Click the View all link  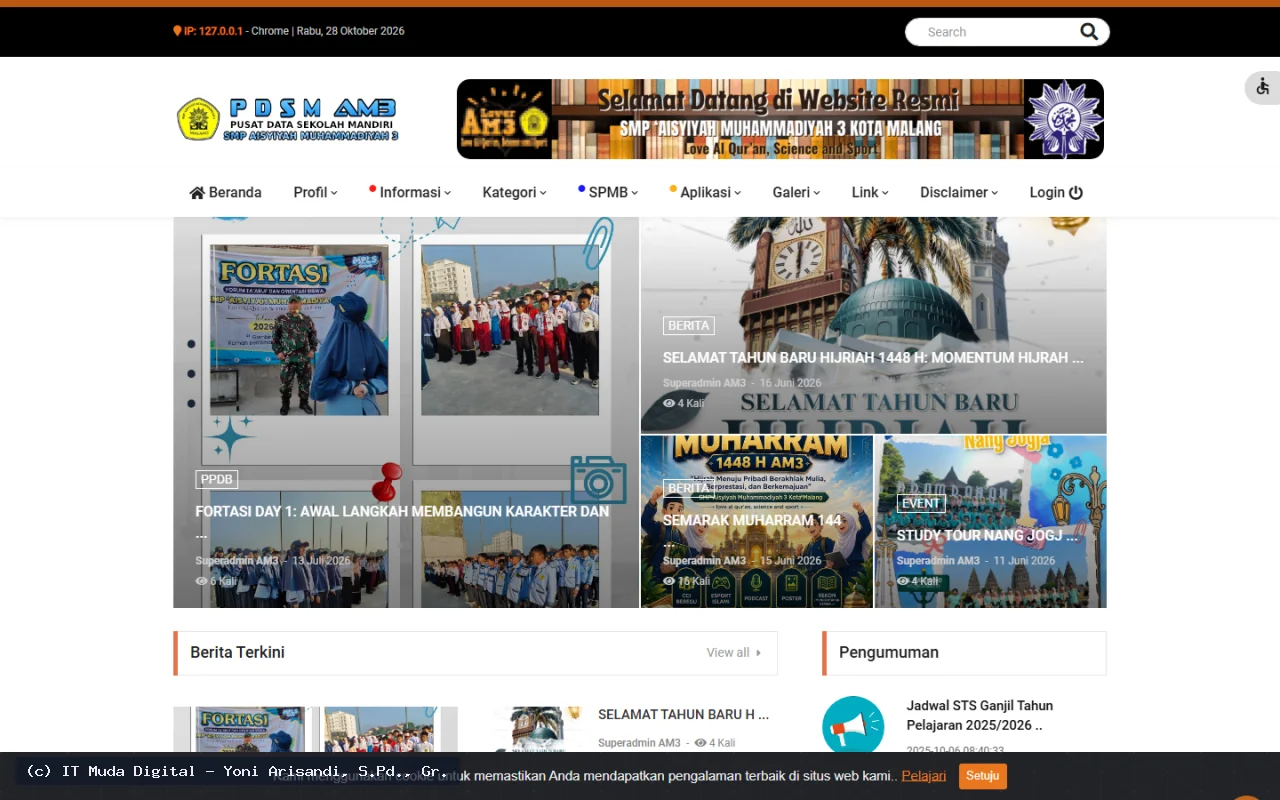tap(734, 653)
